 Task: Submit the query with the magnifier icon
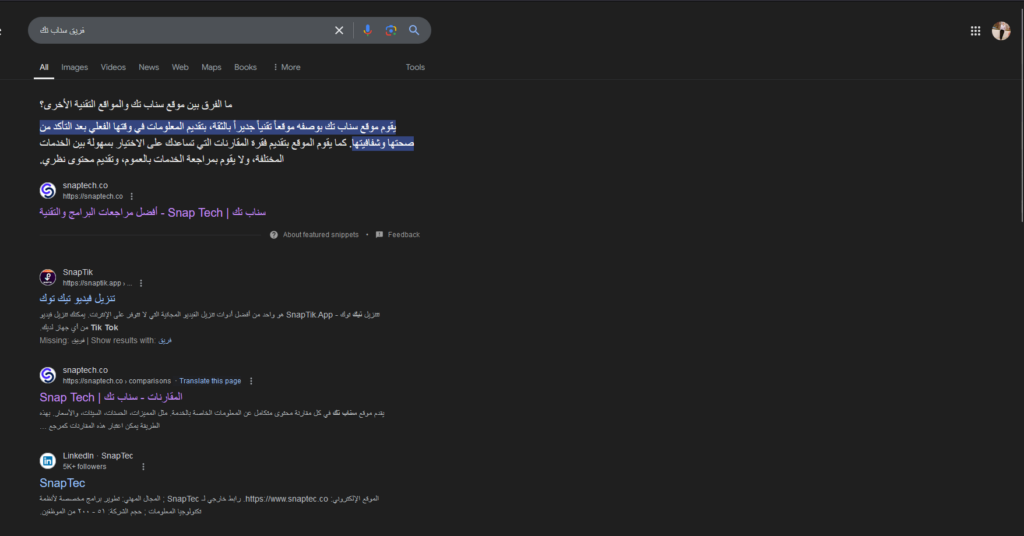[414, 30]
